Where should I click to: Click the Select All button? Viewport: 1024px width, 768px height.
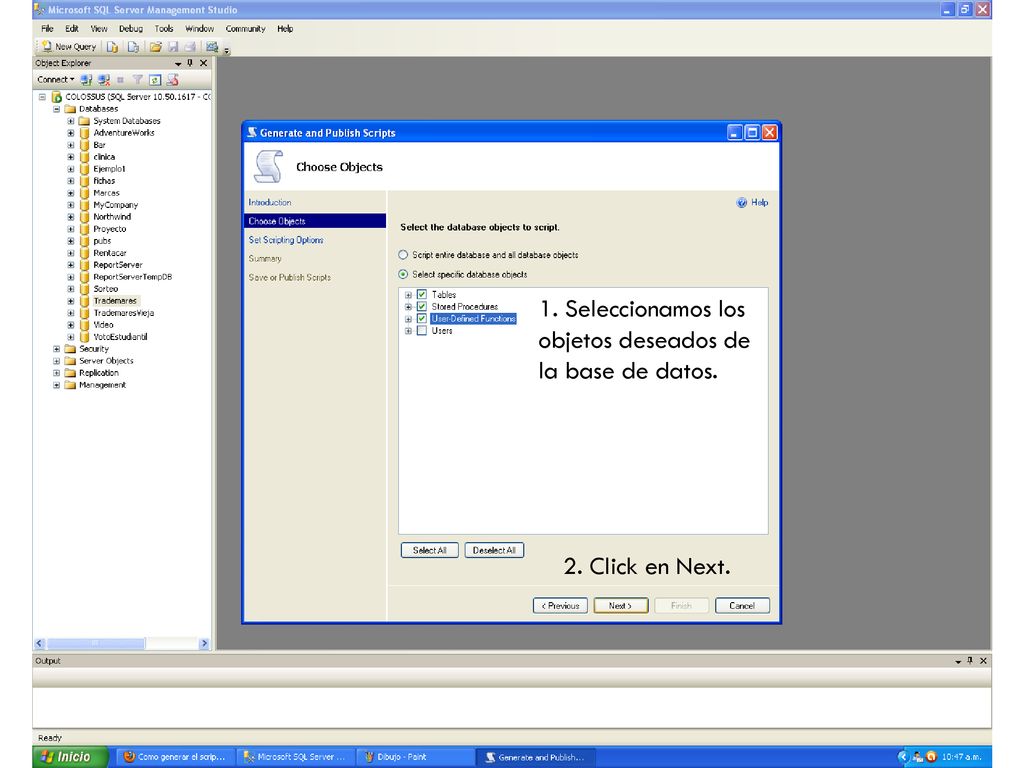[430, 551]
